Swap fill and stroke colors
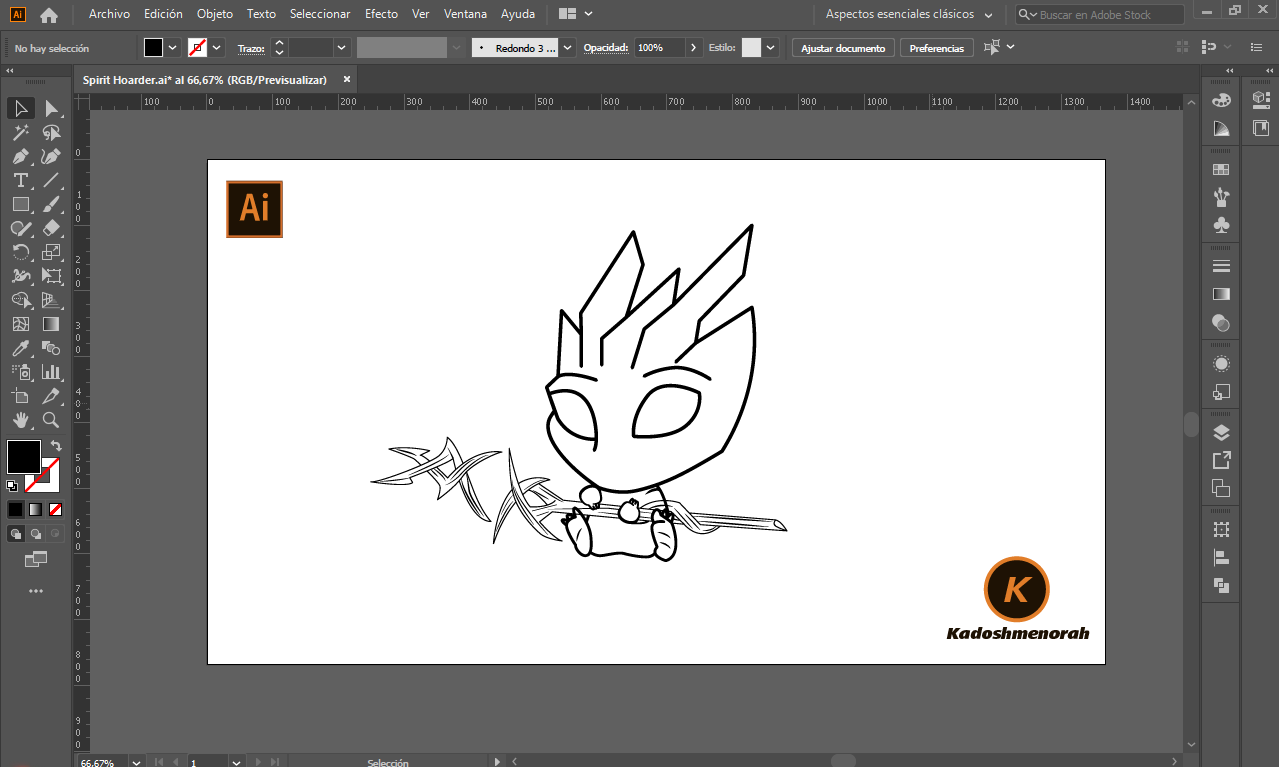 (57, 446)
